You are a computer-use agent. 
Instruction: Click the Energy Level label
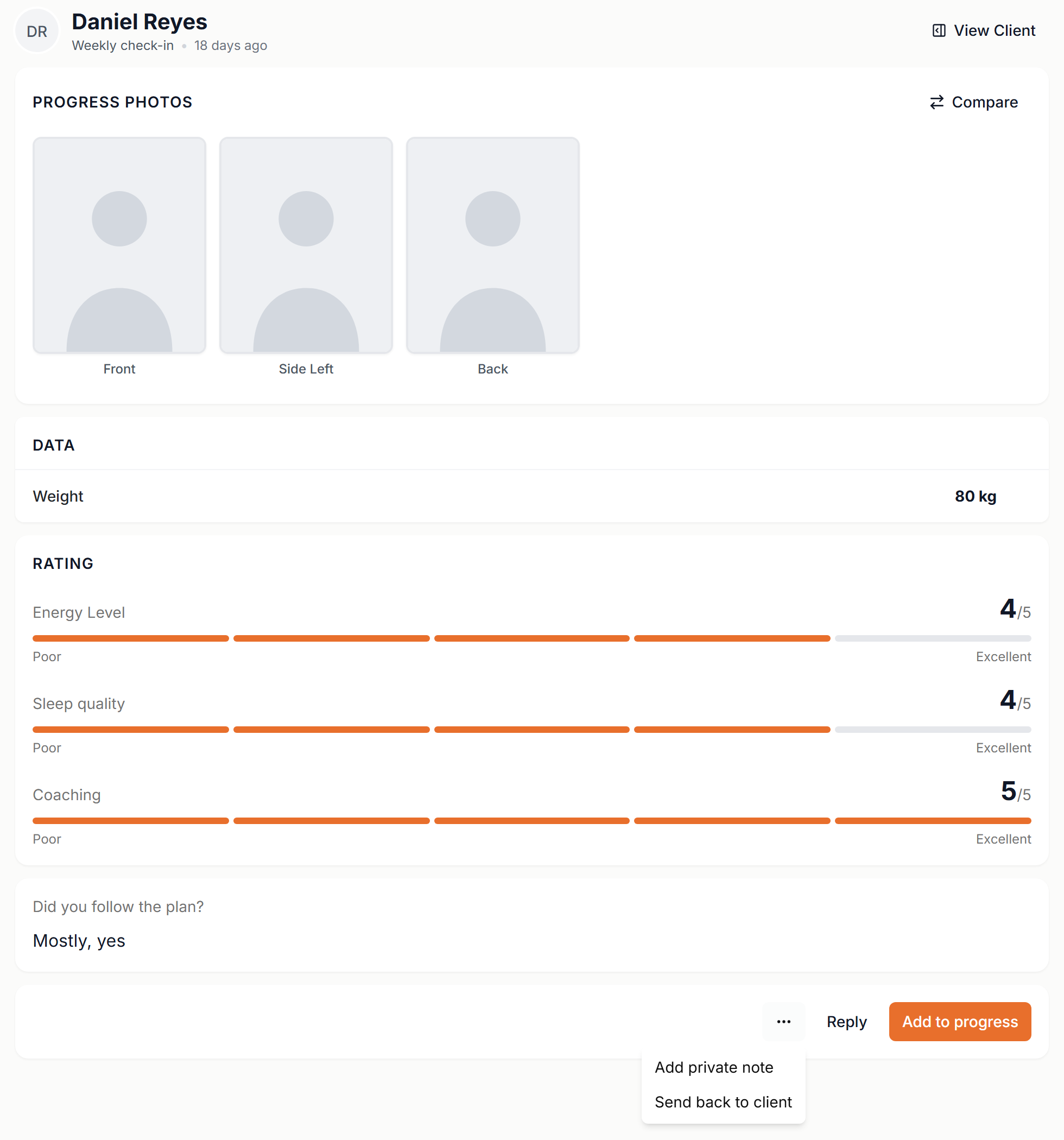(79, 612)
